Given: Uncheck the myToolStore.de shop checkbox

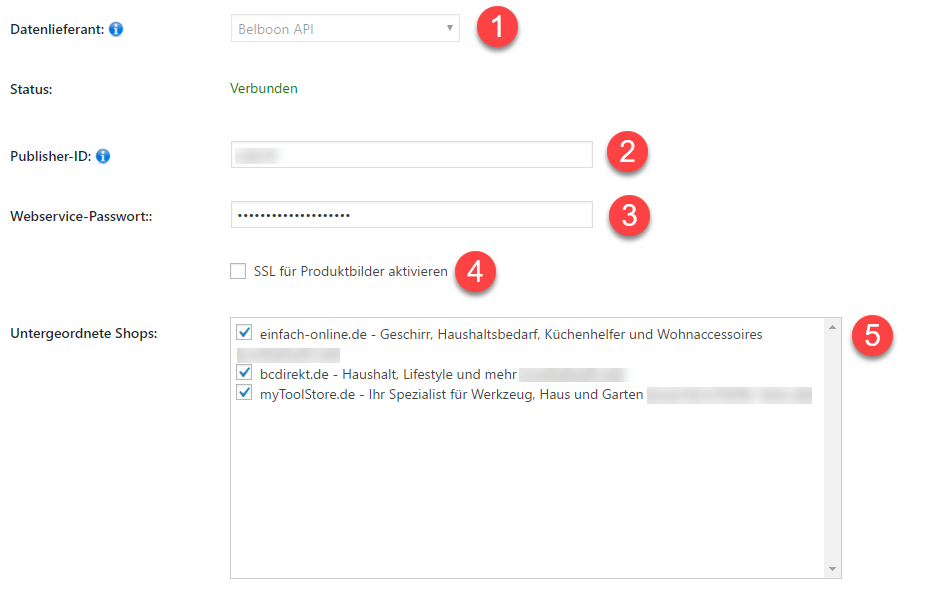Looking at the screenshot, I should tap(244, 393).
